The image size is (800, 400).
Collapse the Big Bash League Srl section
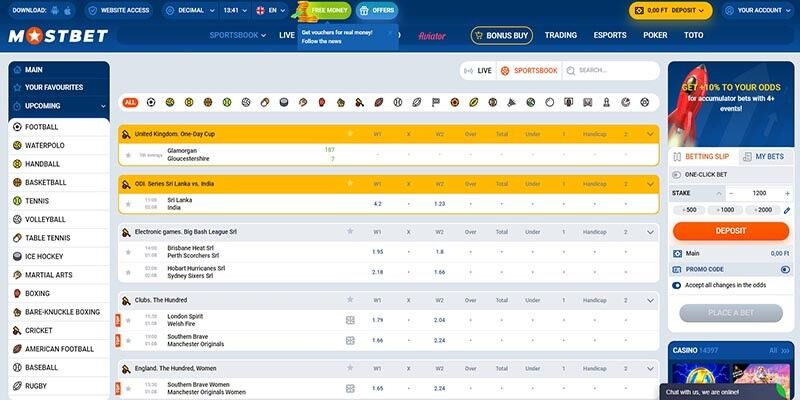pyautogui.click(x=650, y=231)
